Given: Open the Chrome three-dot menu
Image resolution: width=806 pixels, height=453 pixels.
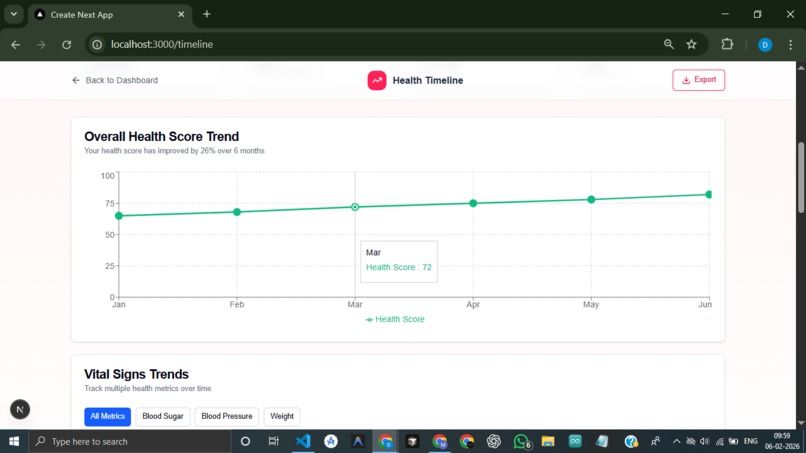Looking at the screenshot, I should (x=791, y=45).
